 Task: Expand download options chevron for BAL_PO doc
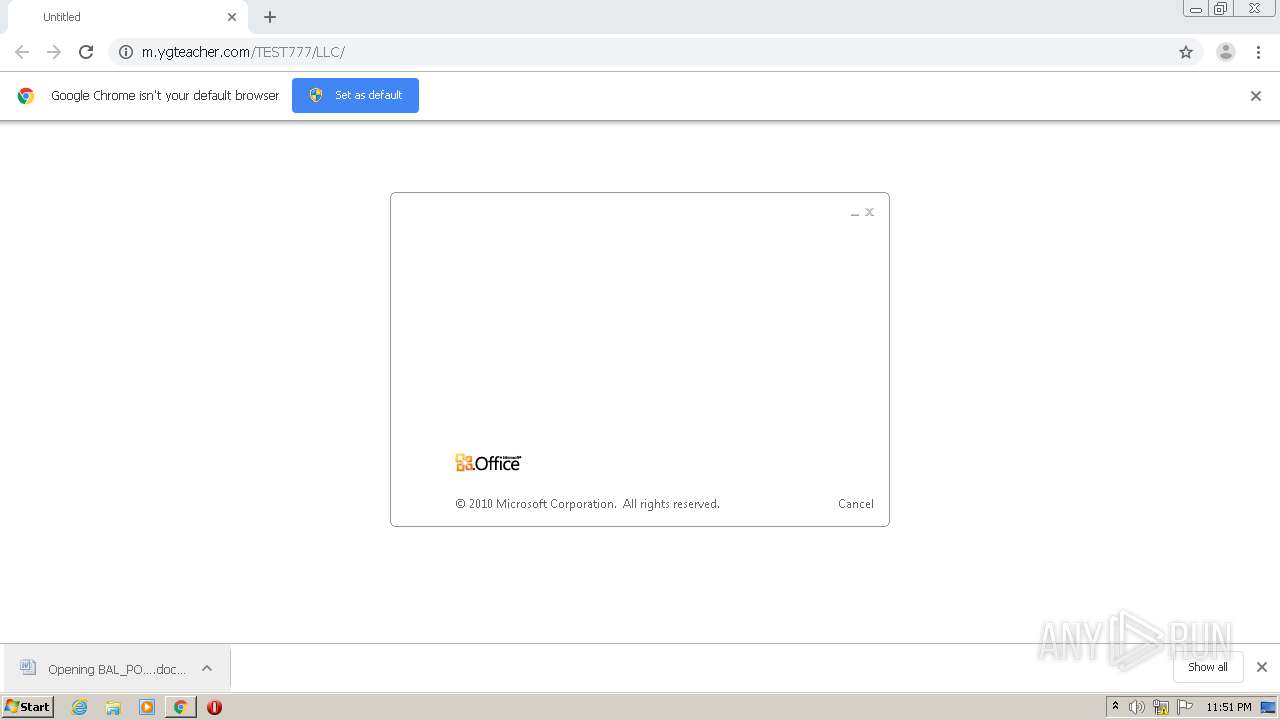pos(207,669)
